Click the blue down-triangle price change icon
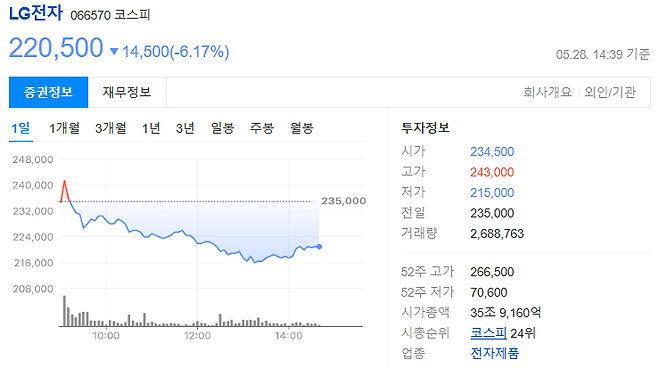Image resolution: width=658 pixels, height=368 pixels. click(x=114, y=51)
